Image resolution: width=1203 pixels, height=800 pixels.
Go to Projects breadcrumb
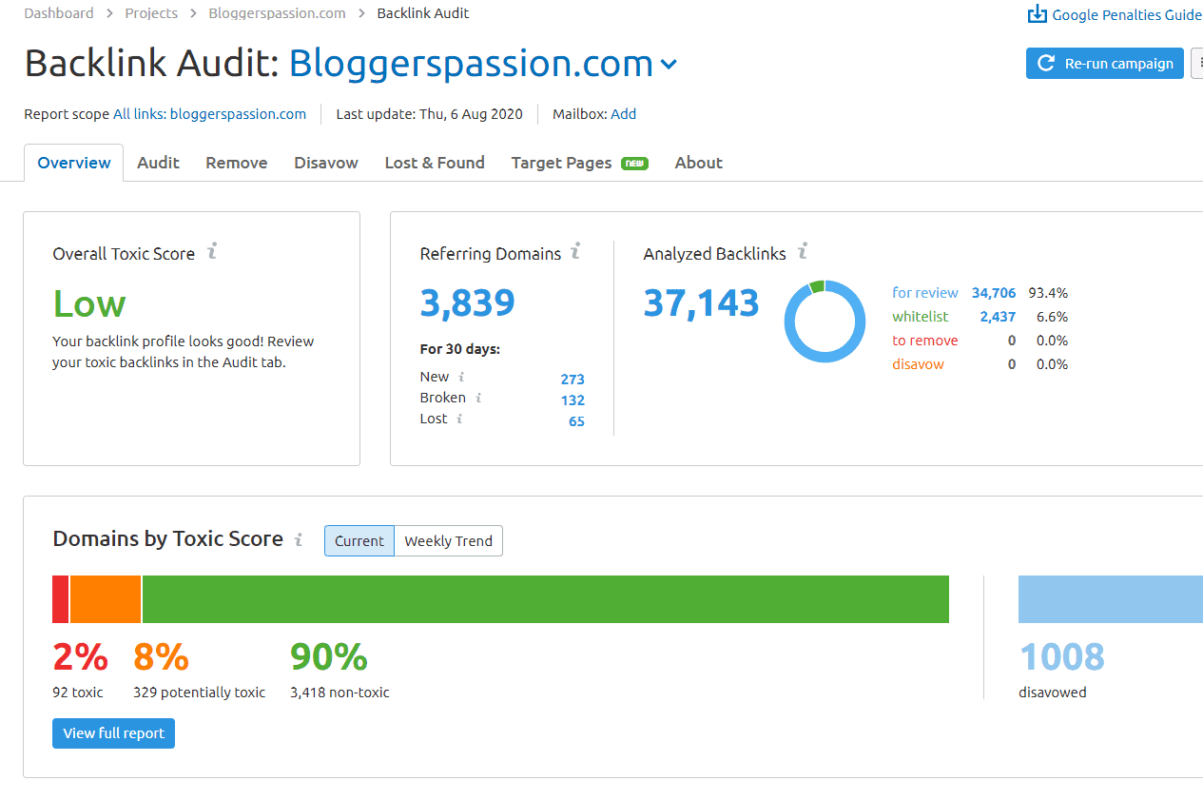tap(151, 13)
